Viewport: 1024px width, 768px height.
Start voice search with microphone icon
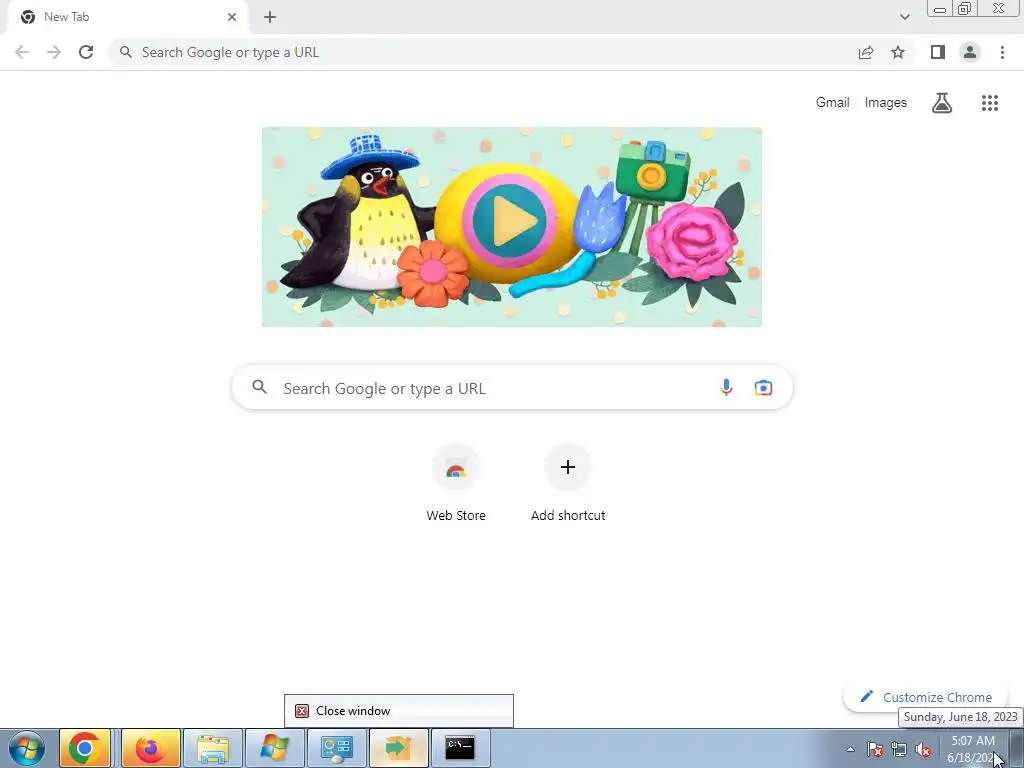(x=726, y=387)
